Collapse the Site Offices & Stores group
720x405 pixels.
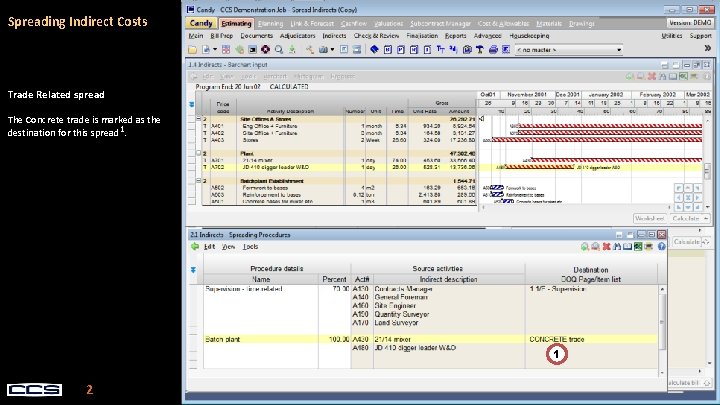199,118
